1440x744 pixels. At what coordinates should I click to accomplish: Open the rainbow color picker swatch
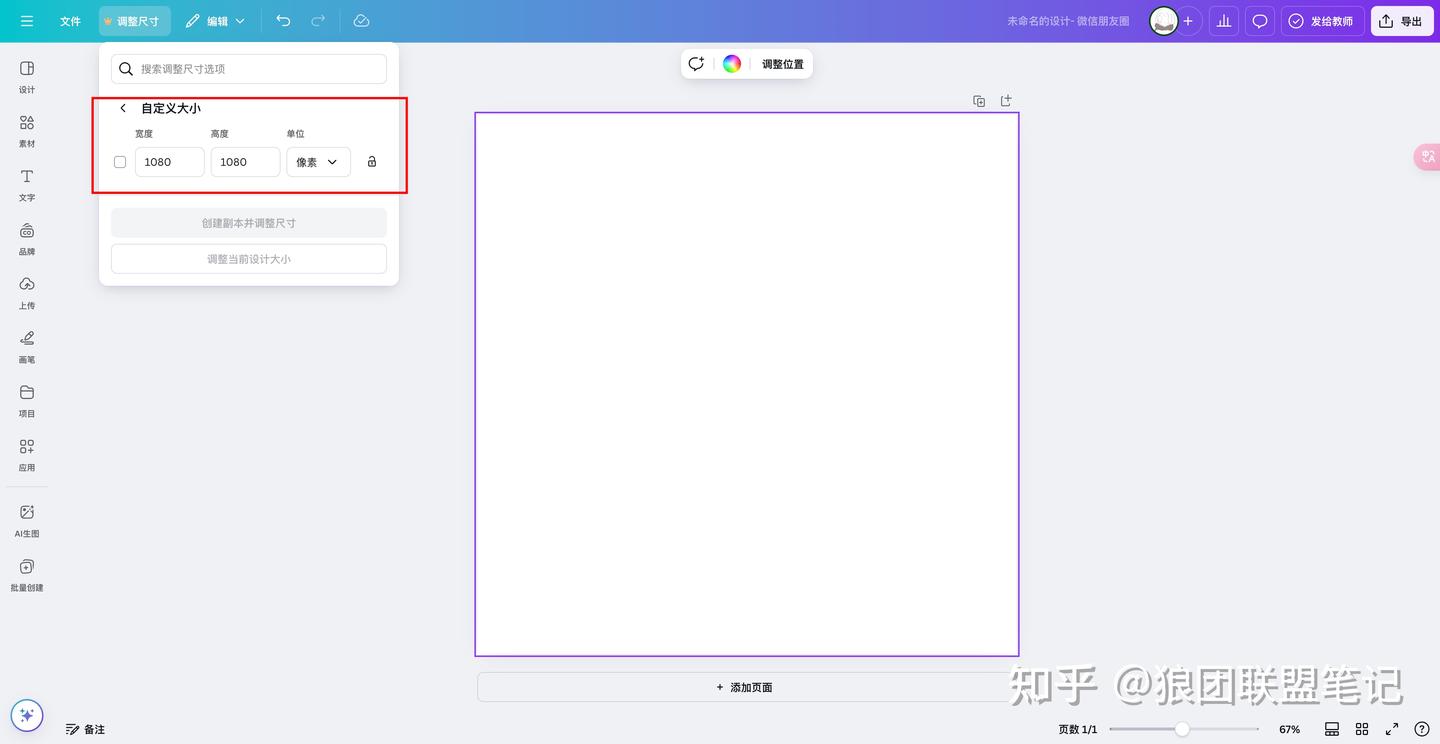coord(732,64)
